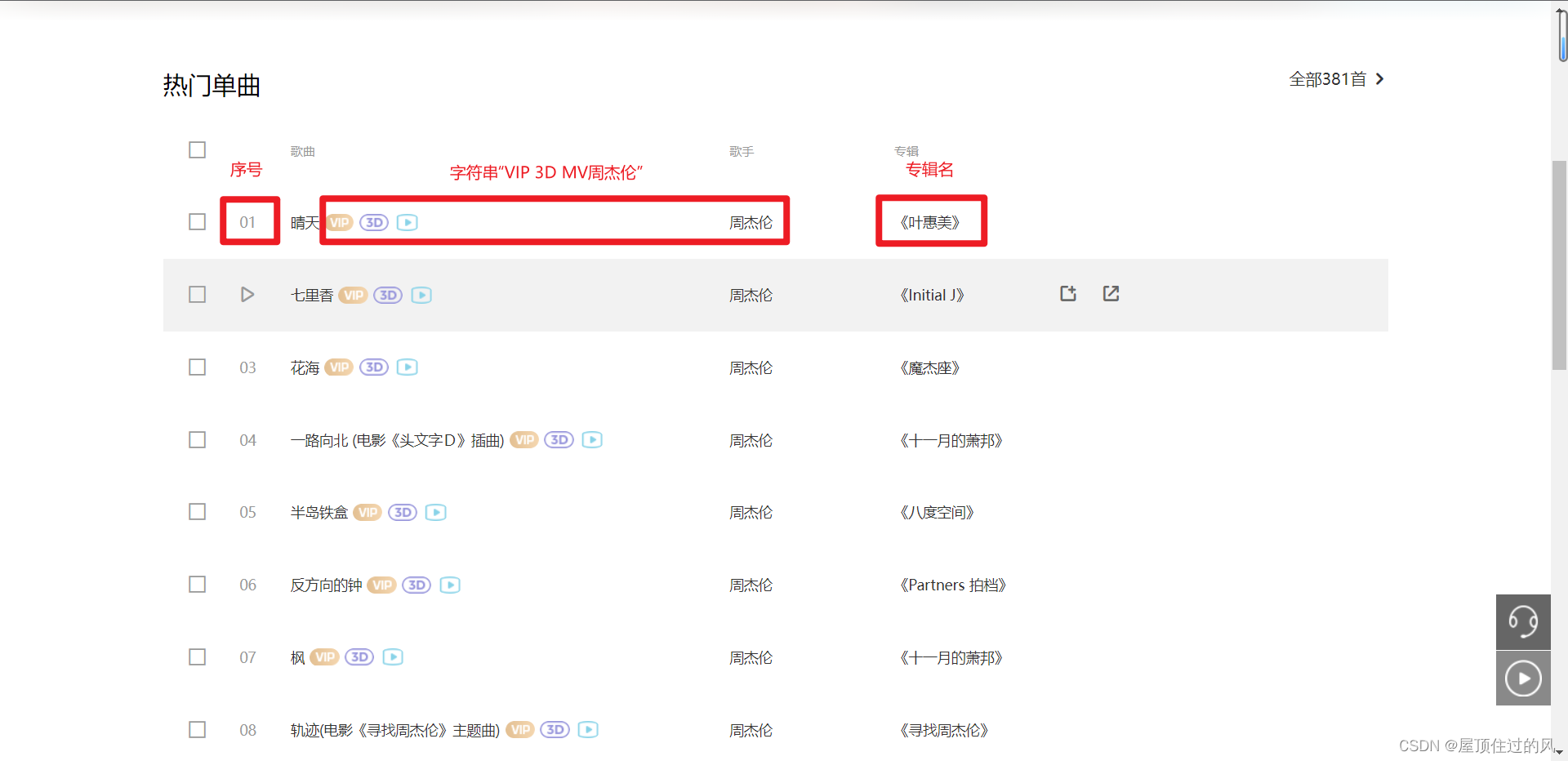Open artist 周杰伦 on the 花海 row

point(751,368)
